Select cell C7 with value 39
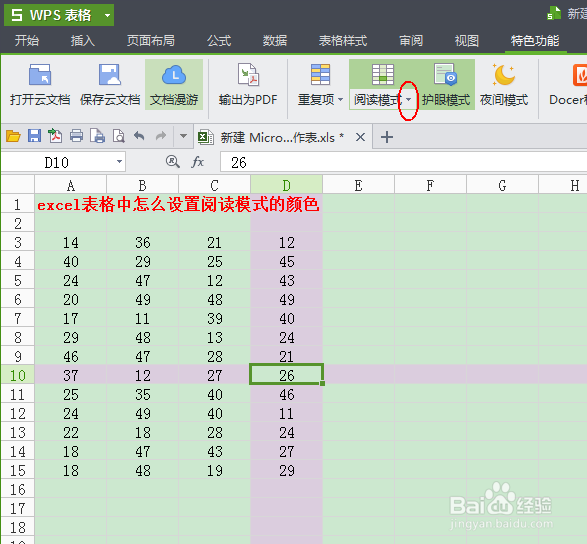 click(x=215, y=319)
